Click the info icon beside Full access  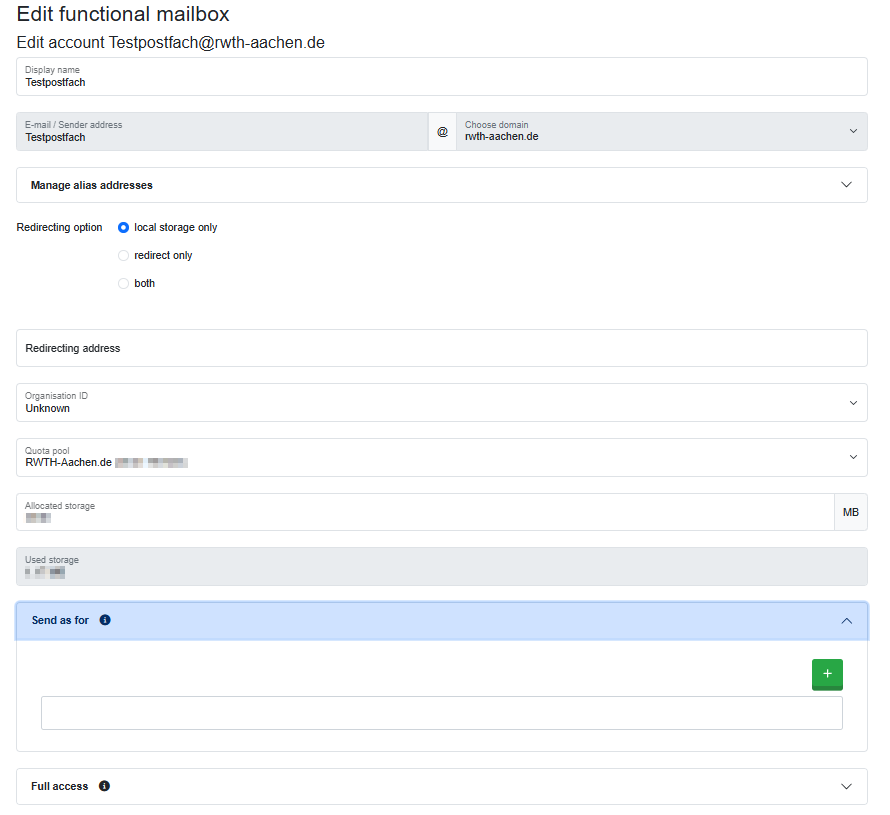point(103,786)
